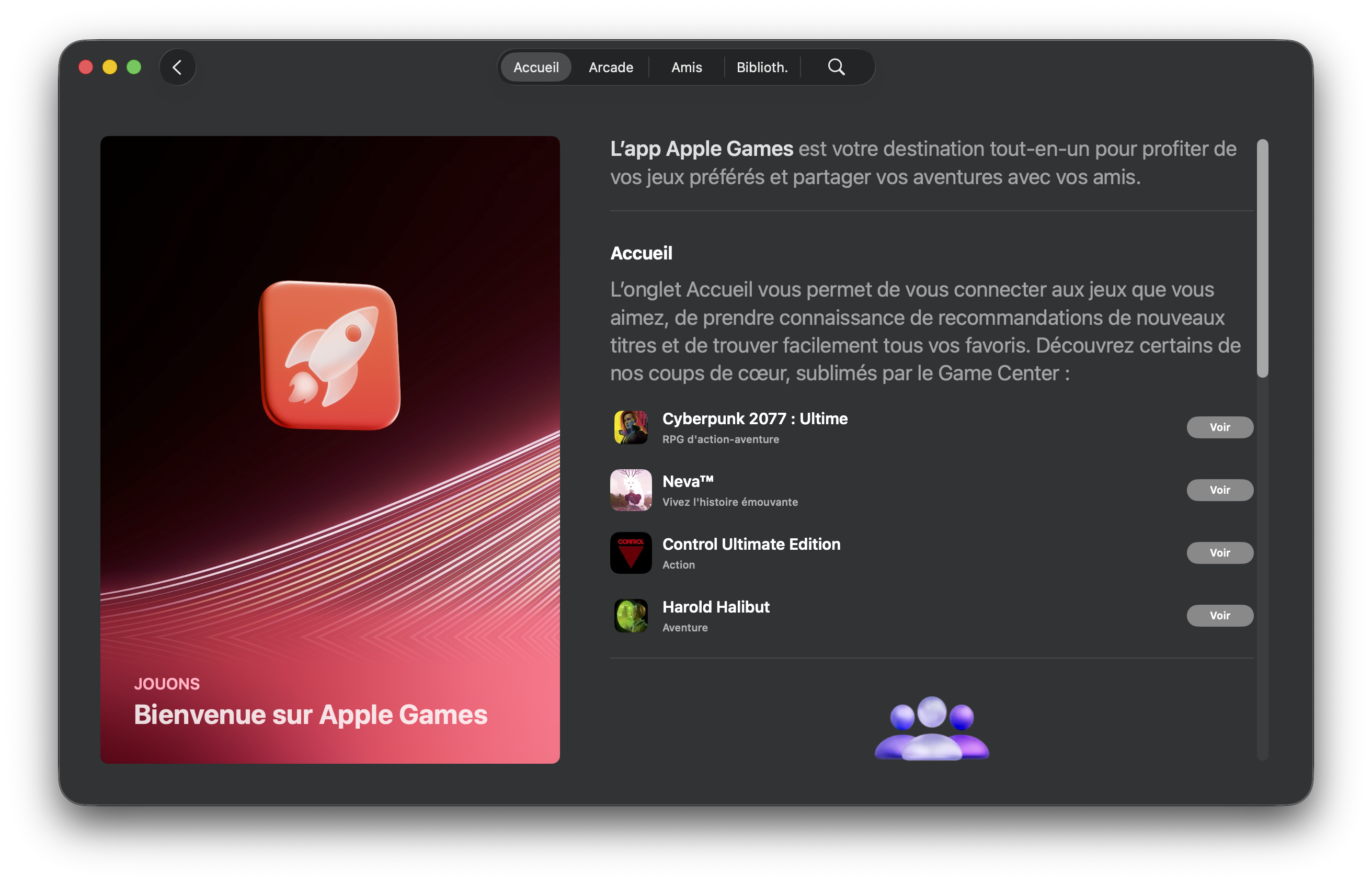
Task: Go to the Biblioth. tab
Action: coord(762,67)
